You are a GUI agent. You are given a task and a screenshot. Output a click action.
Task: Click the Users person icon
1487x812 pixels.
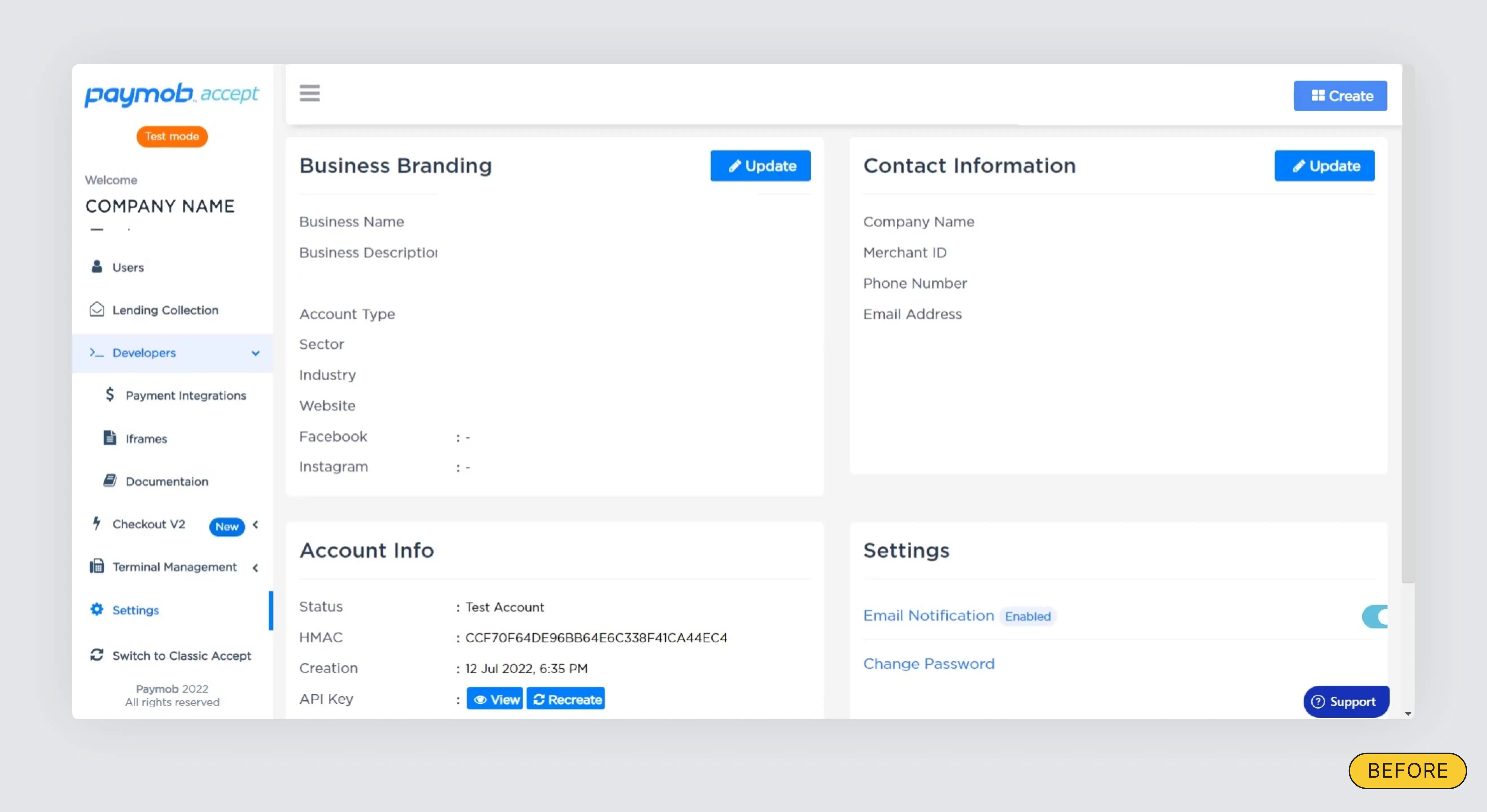coord(97,267)
